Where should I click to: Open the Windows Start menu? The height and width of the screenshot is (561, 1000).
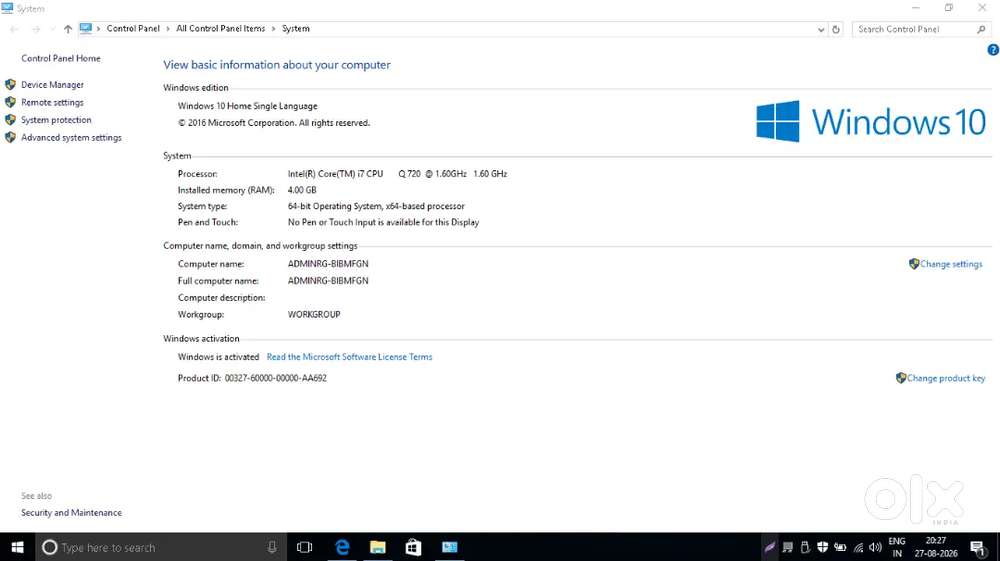17,548
